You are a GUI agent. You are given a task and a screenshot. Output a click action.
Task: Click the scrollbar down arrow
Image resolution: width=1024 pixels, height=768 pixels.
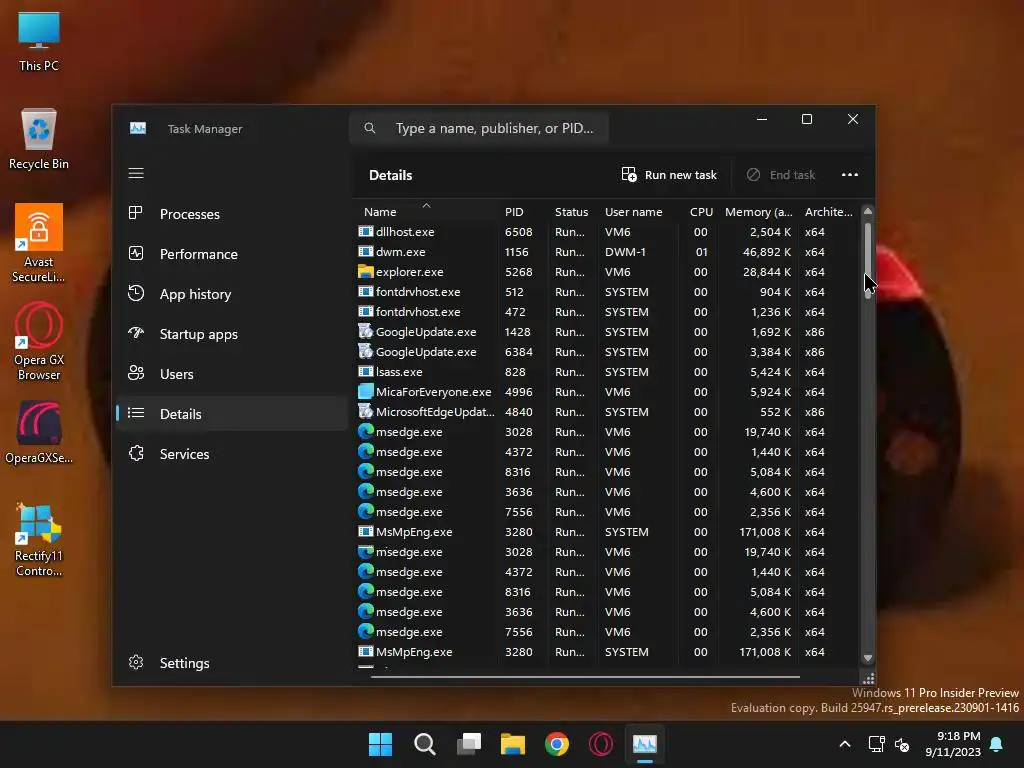(x=867, y=658)
